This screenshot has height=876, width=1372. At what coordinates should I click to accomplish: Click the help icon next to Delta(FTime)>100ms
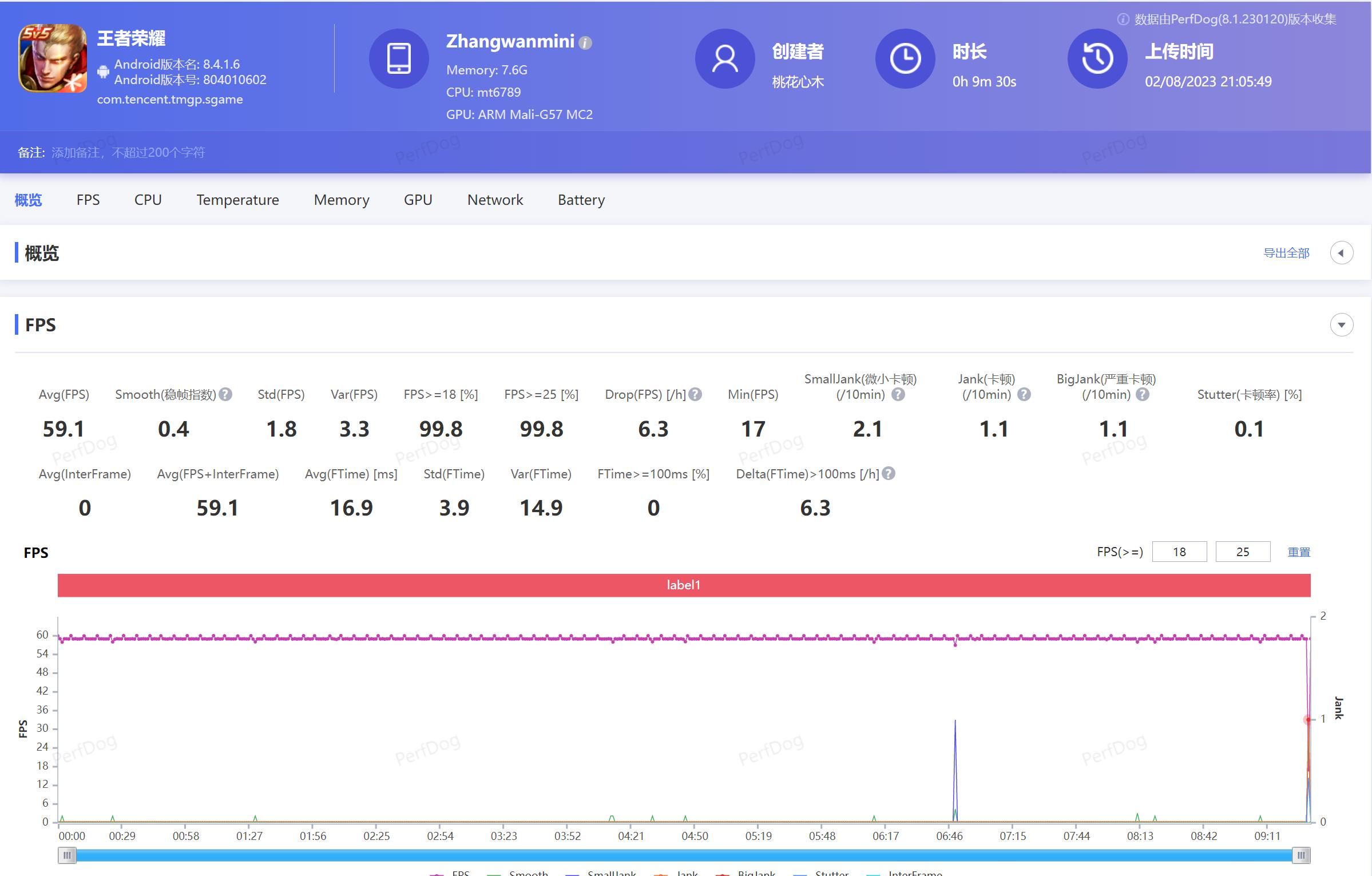[889, 474]
